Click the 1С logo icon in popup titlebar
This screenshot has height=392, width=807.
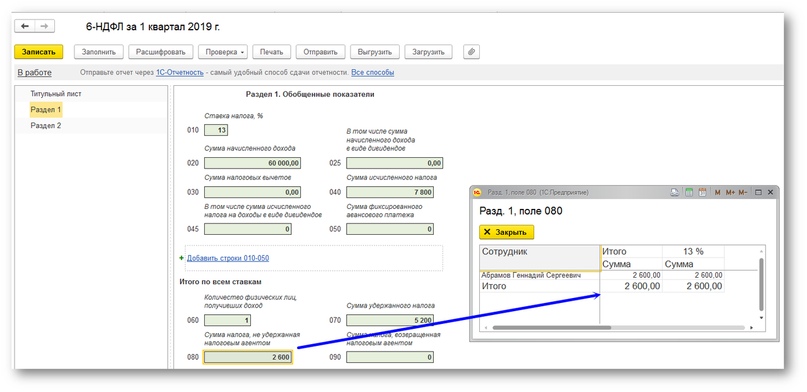coord(477,192)
